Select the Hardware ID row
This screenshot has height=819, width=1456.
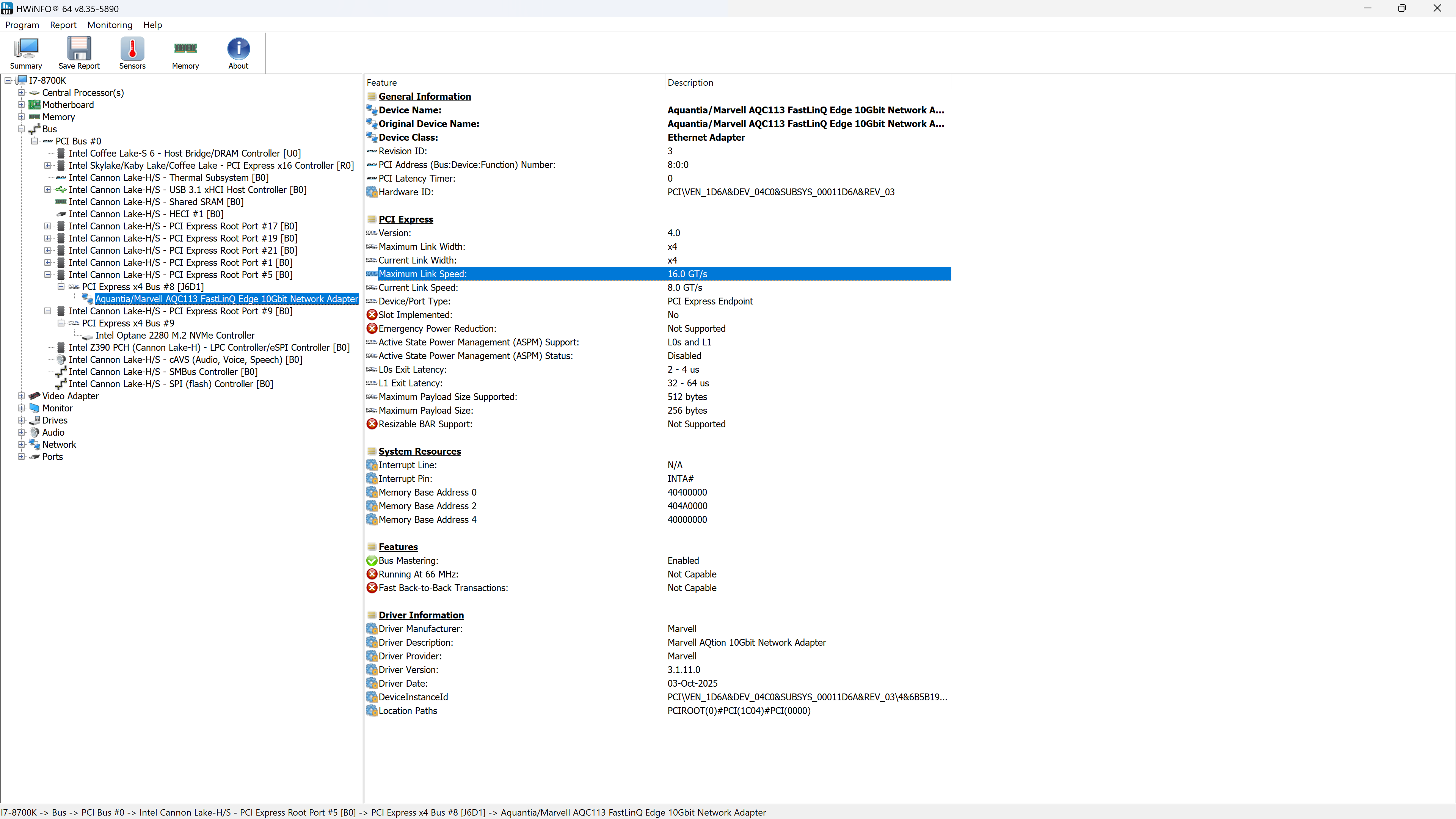(x=405, y=192)
